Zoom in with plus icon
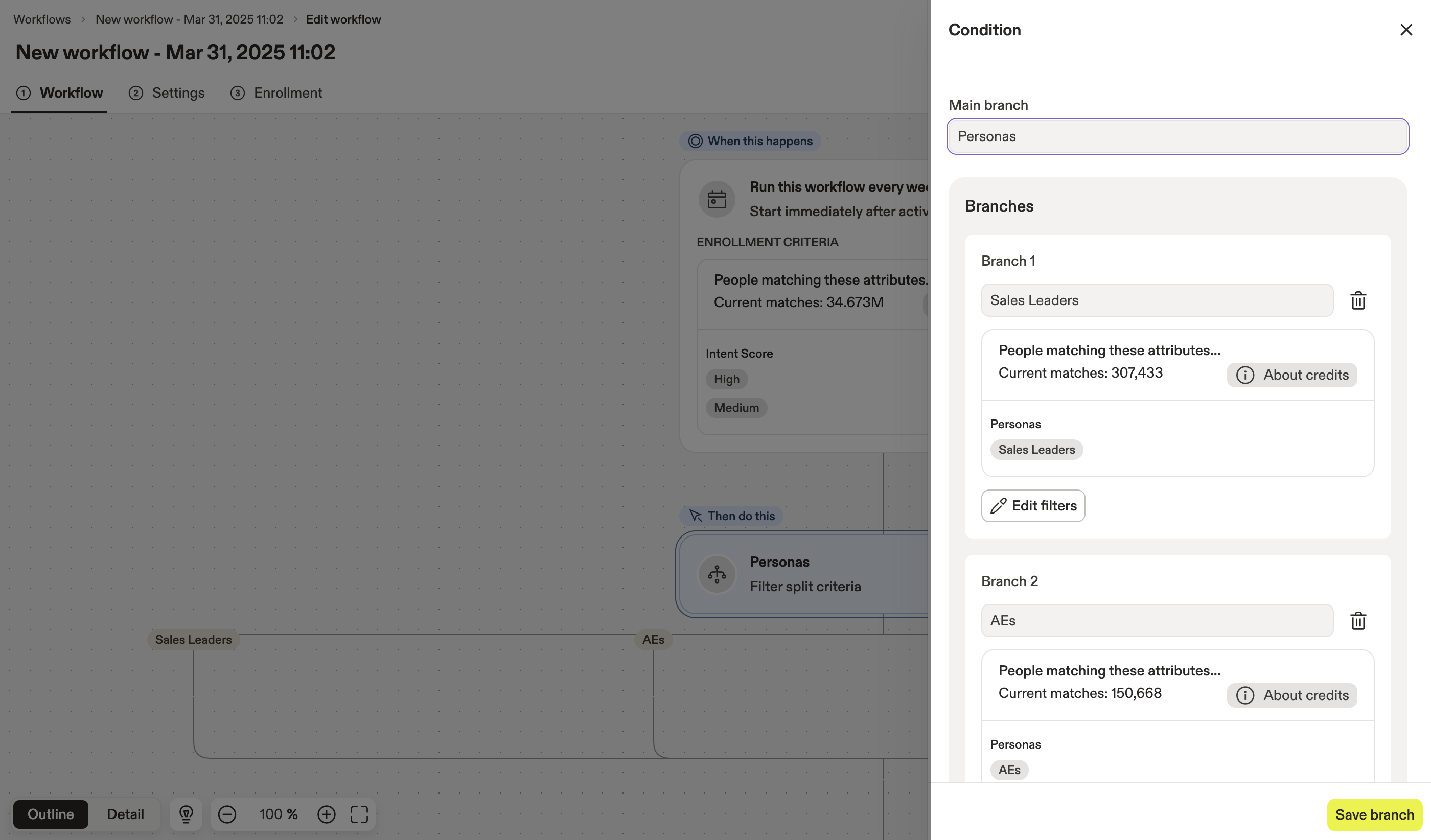This screenshot has width=1431, height=840. pos(326,814)
